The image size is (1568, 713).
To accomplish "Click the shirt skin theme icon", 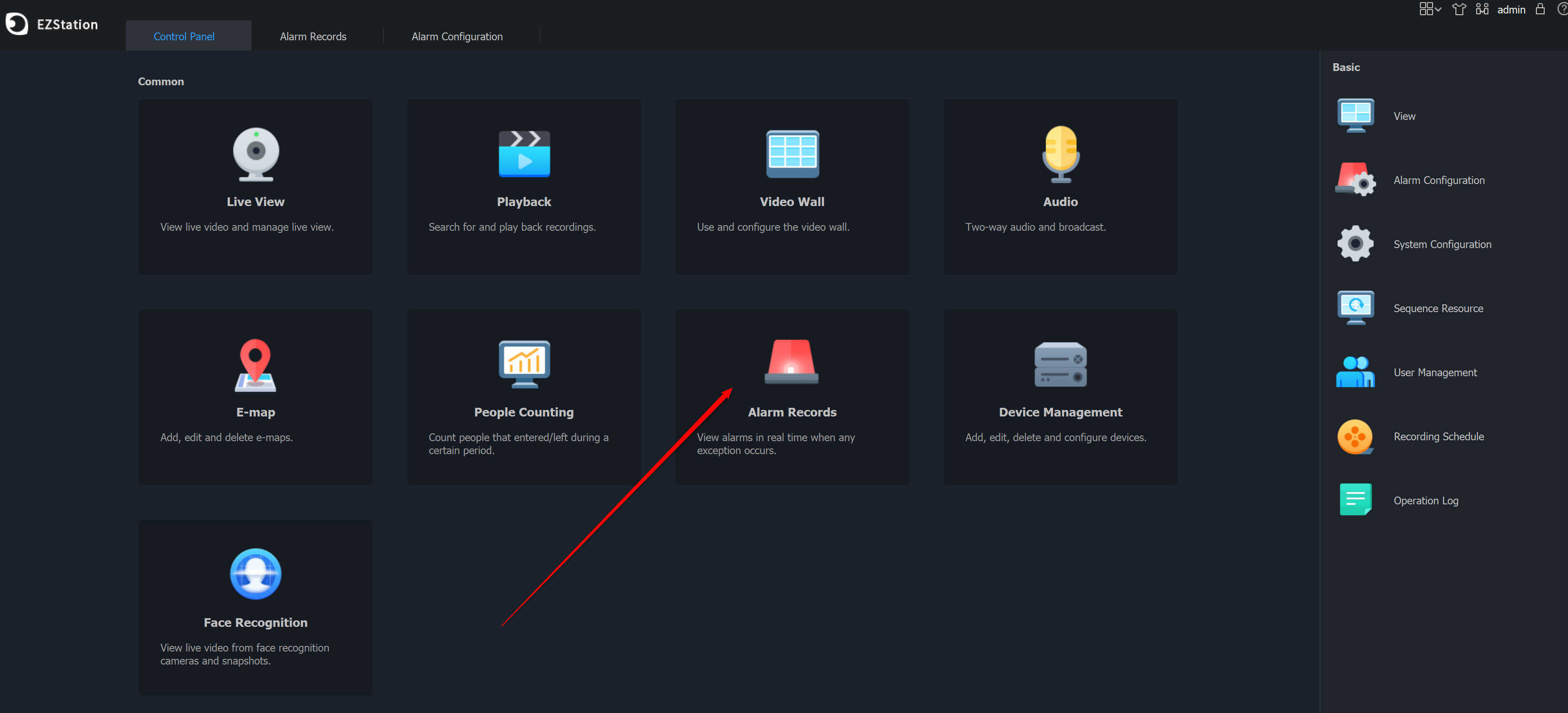I will pos(1459,9).
